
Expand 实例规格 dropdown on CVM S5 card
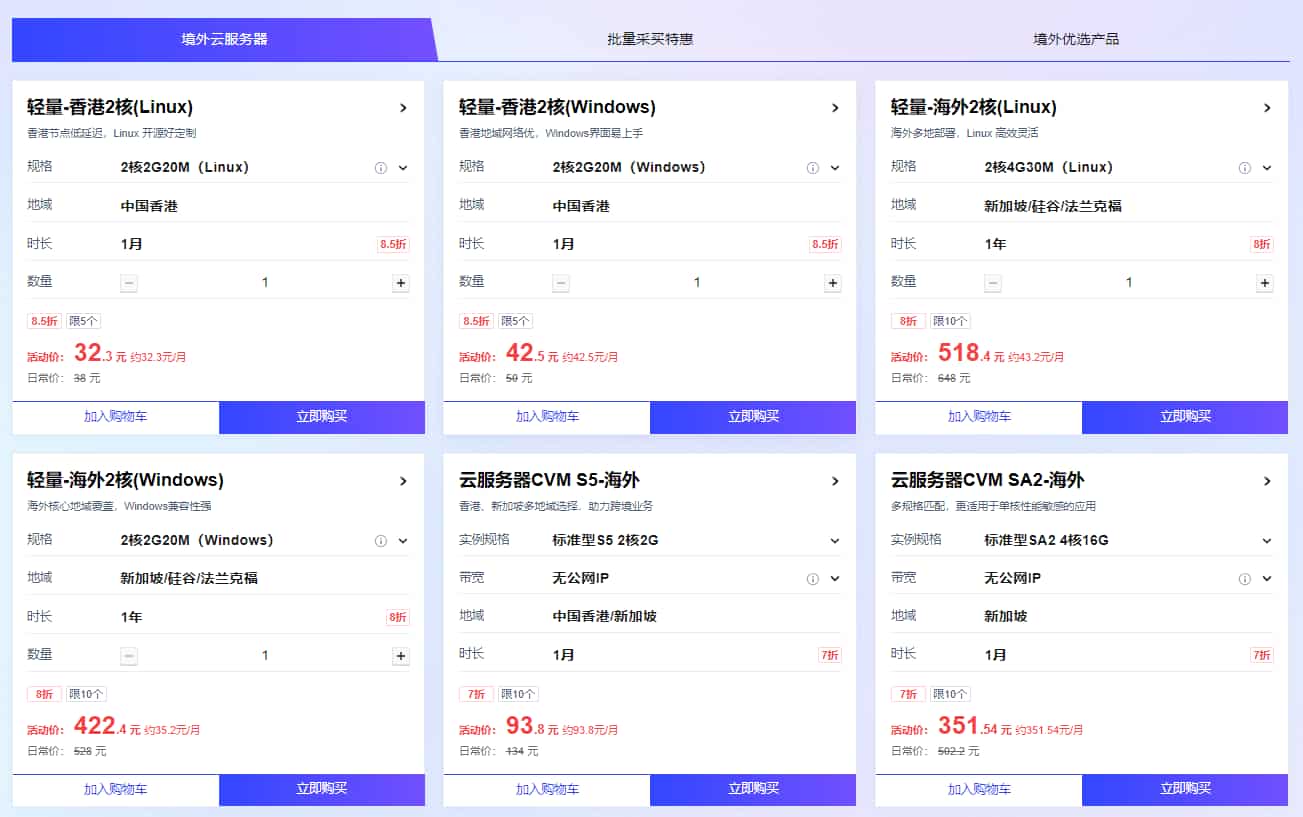835,540
